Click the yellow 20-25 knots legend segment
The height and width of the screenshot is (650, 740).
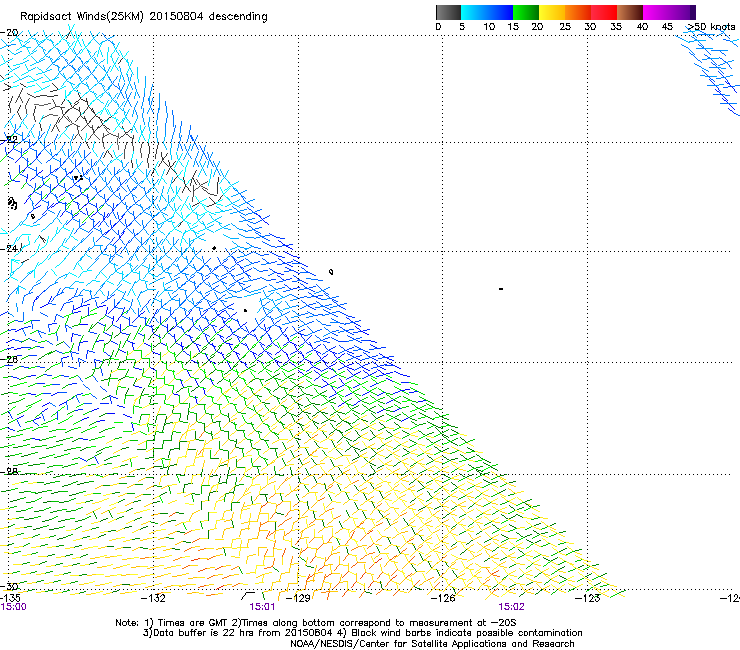552,12
